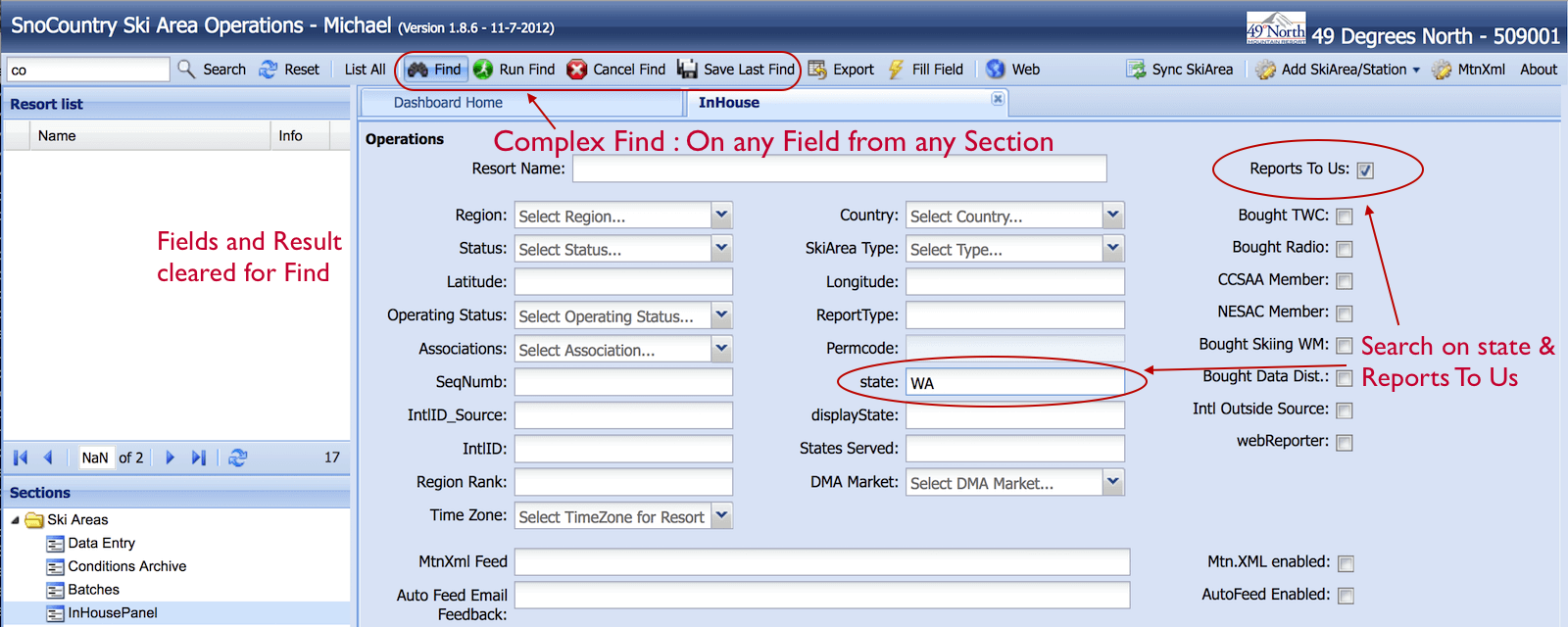Click the green Run Find icon

click(x=483, y=70)
